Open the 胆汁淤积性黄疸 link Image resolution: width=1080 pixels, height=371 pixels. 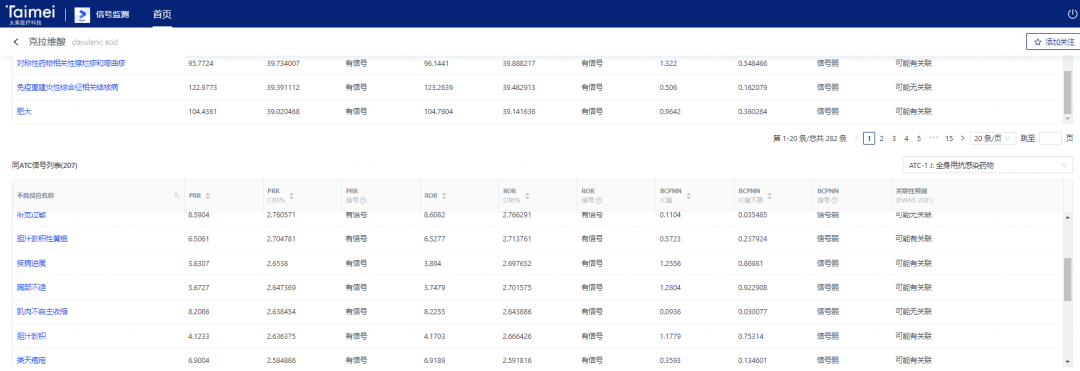(x=42, y=239)
